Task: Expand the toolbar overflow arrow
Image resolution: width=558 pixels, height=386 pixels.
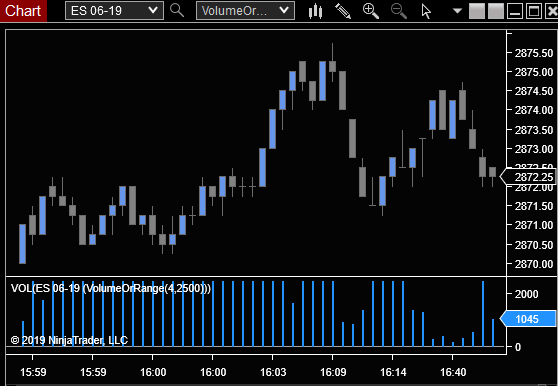Action: point(457,11)
